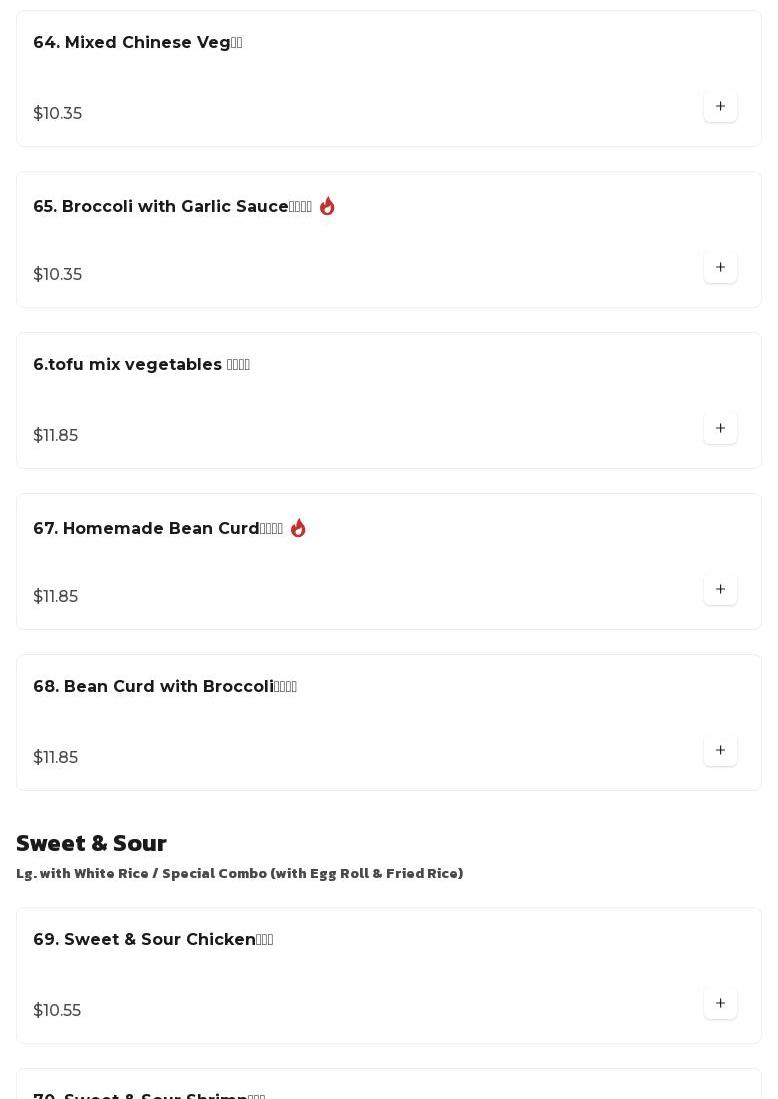Add Broccoli with Garlic Sauce to cart
This screenshot has width=778, height=1099.
pos(720,268)
